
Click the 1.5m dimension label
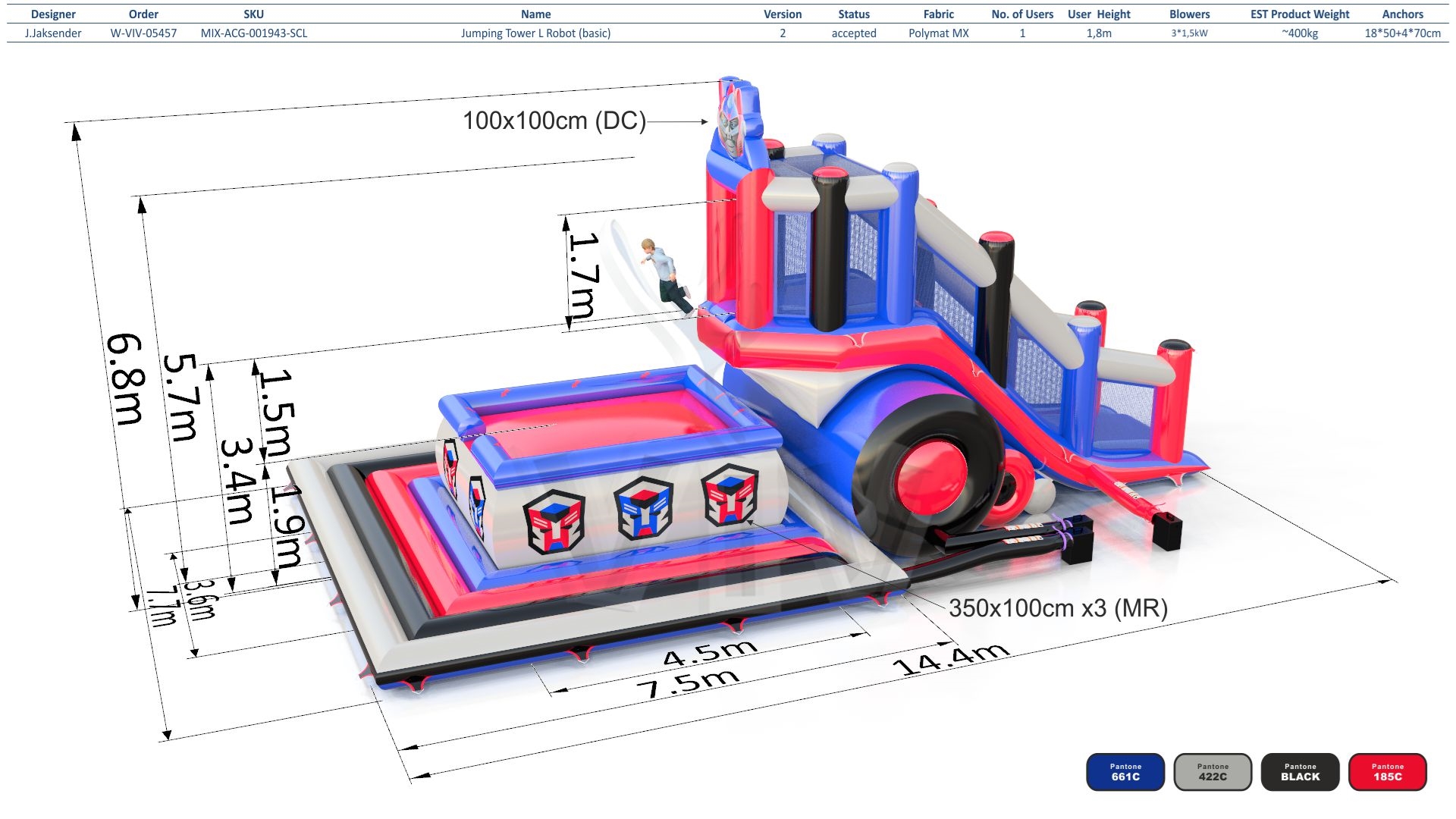pyautogui.click(x=275, y=413)
